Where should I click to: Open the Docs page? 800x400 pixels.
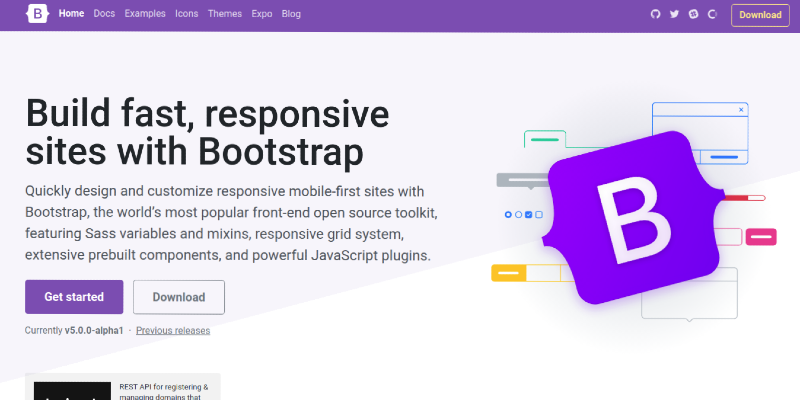pos(104,15)
